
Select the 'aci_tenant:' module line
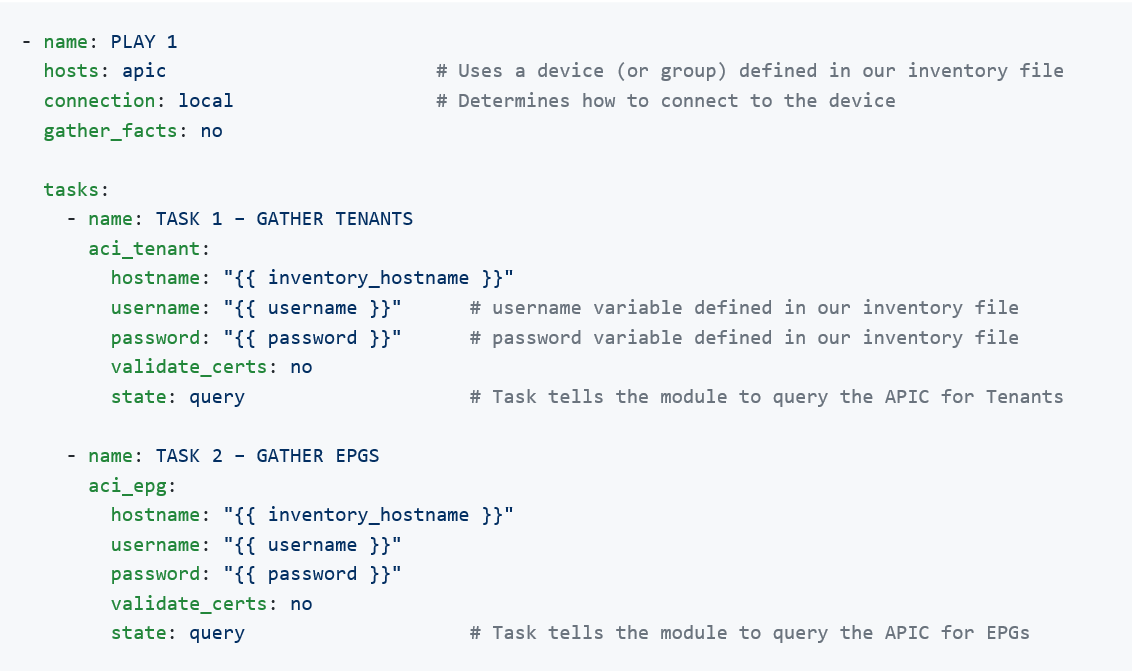click(x=149, y=249)
